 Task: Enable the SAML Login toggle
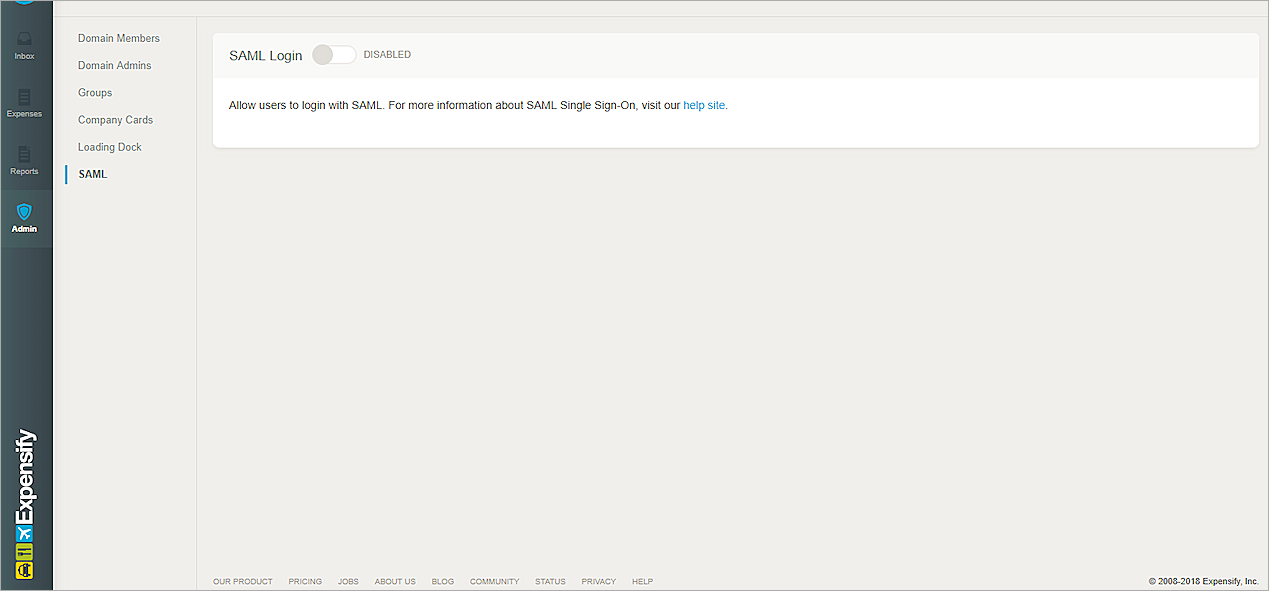pos(333,55)
